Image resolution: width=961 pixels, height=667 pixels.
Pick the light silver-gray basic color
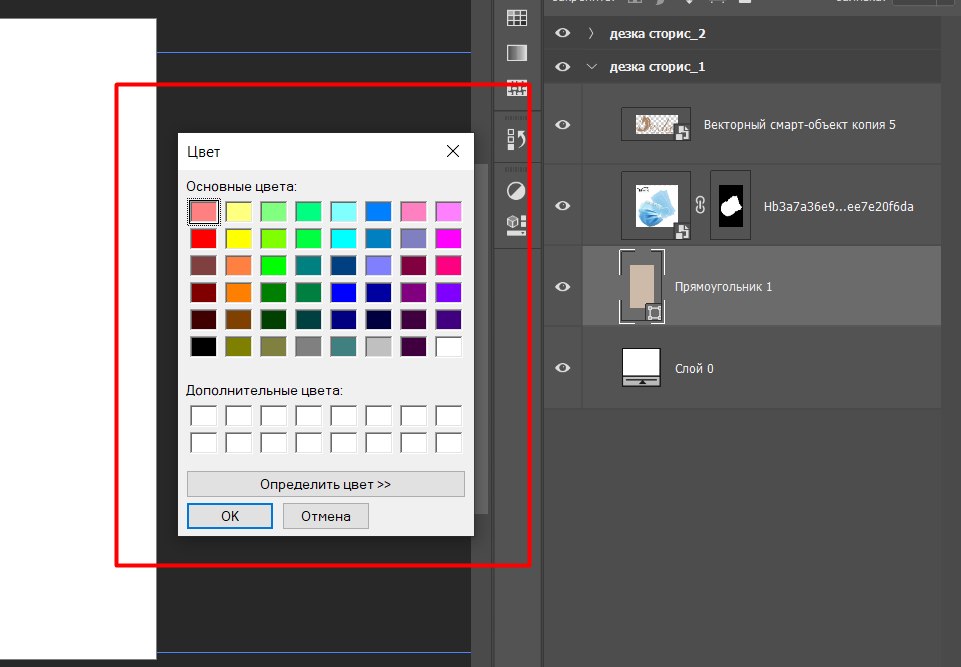[x=378, y=346]
